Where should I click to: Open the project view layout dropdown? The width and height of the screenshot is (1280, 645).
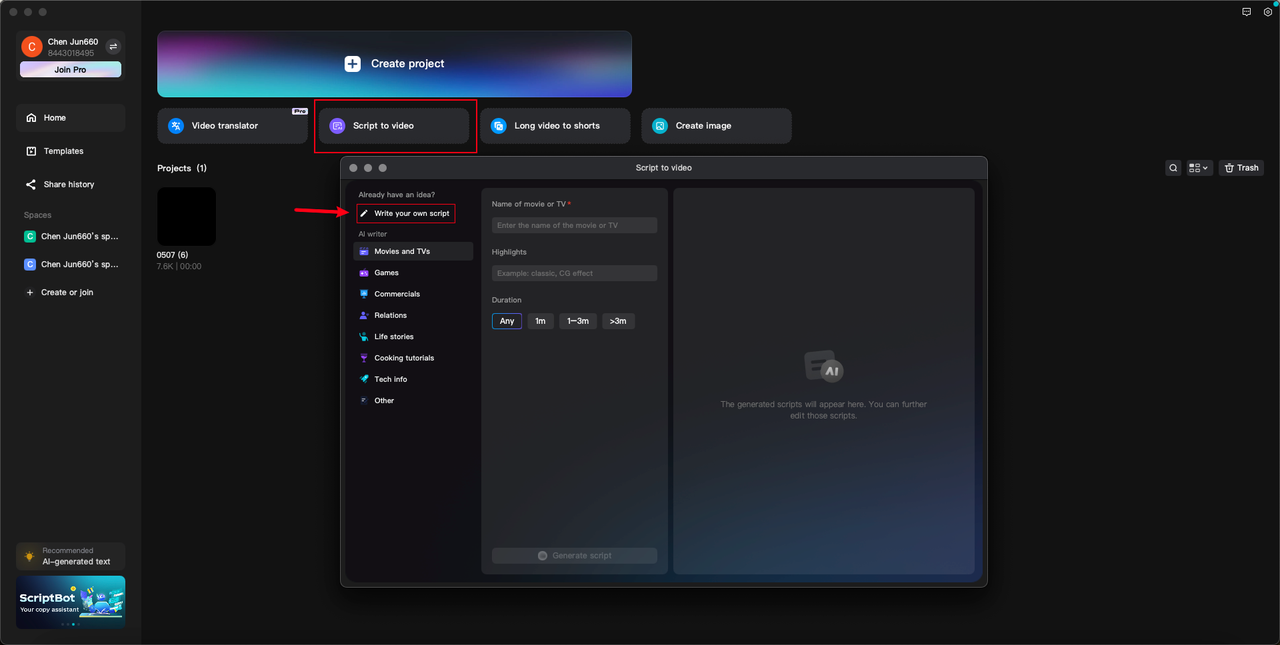pos(1199,168)
